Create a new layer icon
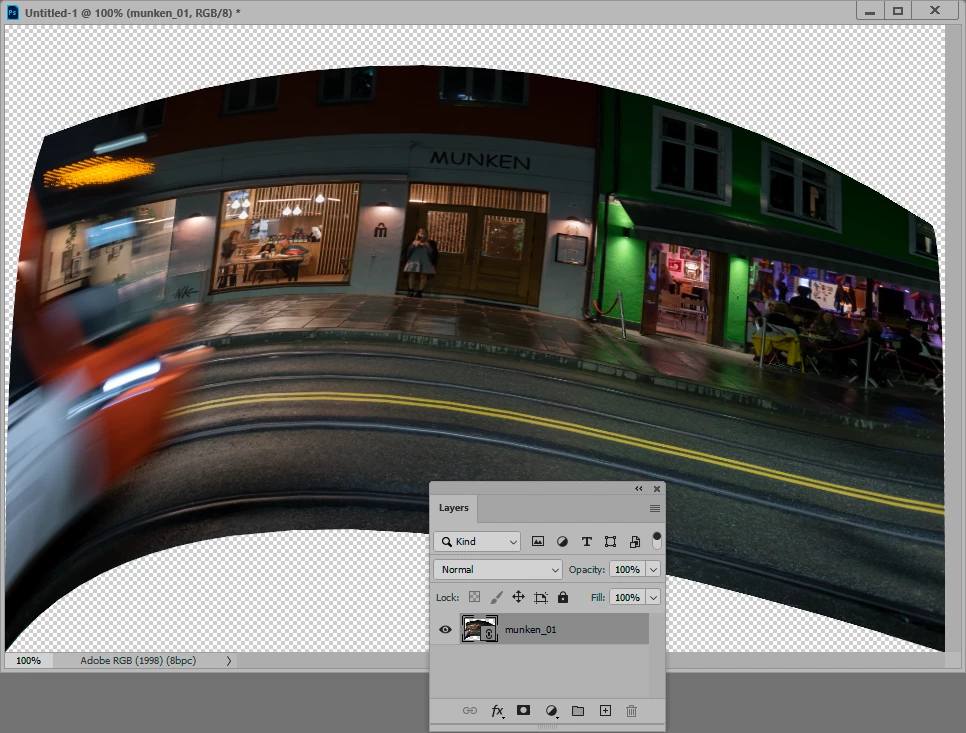 click(606, 711)
